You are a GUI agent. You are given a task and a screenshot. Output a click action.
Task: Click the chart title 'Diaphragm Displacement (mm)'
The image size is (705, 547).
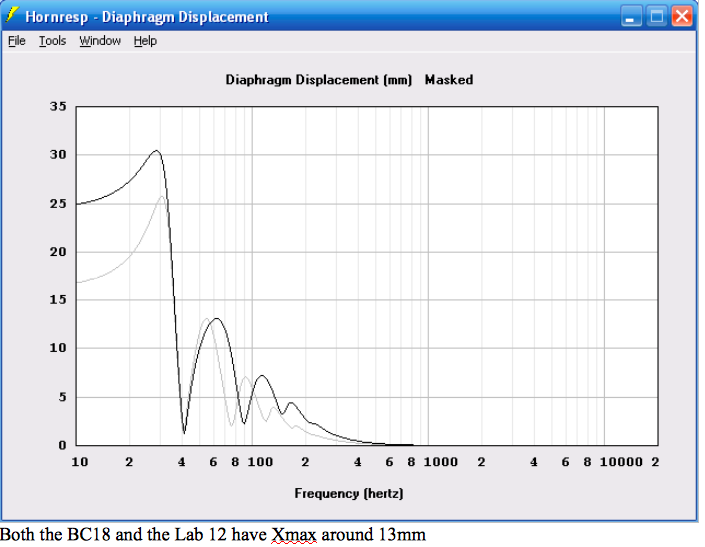[318, 80]
